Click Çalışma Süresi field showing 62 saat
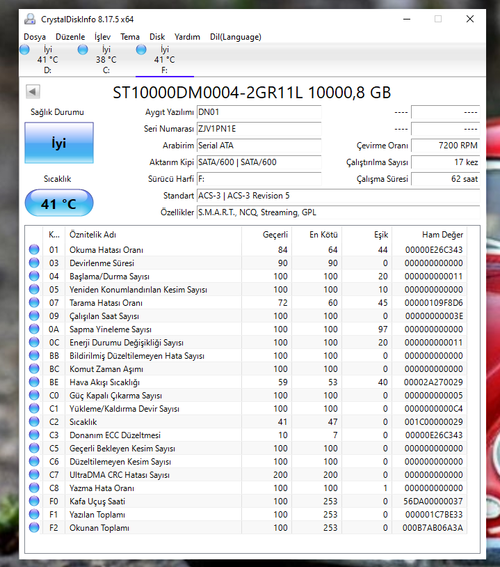The height and width of the screenshot is (567, 500). click(x=445, y=179)
